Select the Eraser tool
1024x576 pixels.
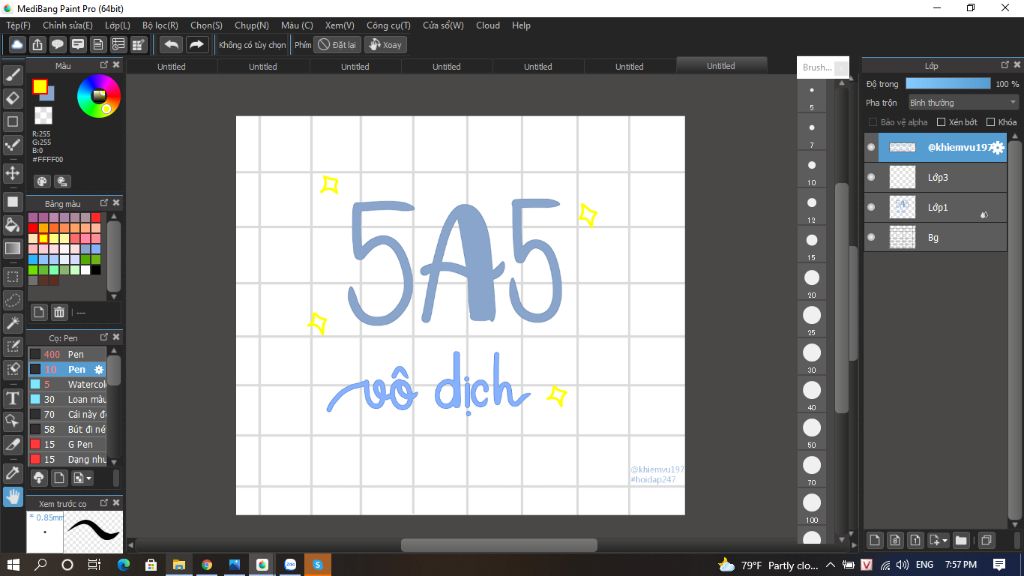point(12,98)
